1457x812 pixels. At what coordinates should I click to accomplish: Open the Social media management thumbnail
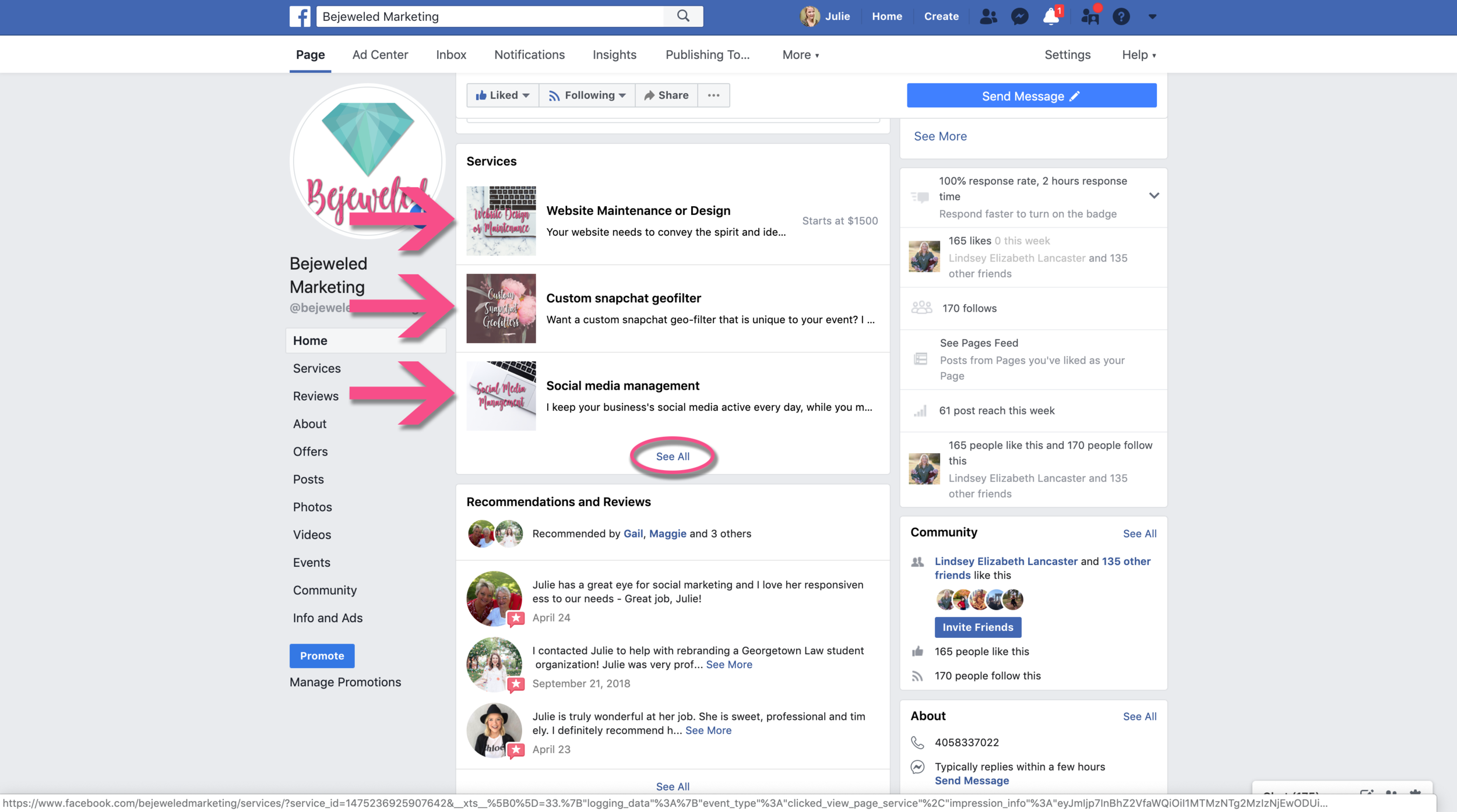coord(501,396)
